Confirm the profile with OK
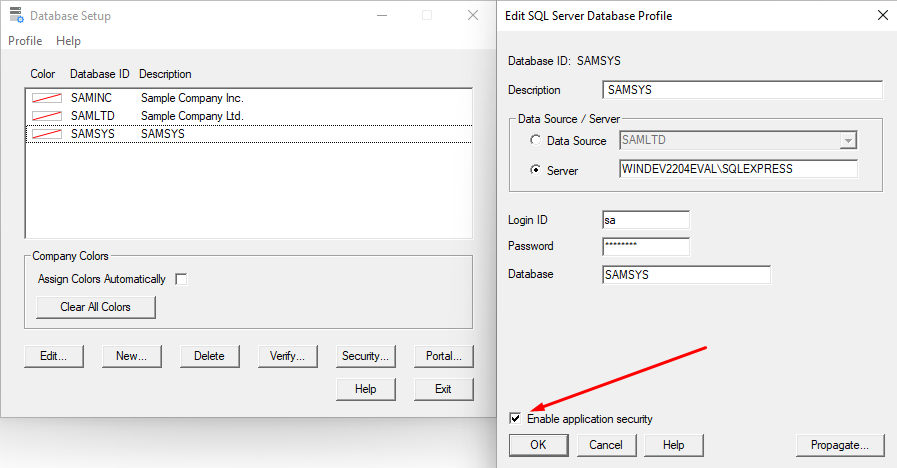 (x=538, y=445)
